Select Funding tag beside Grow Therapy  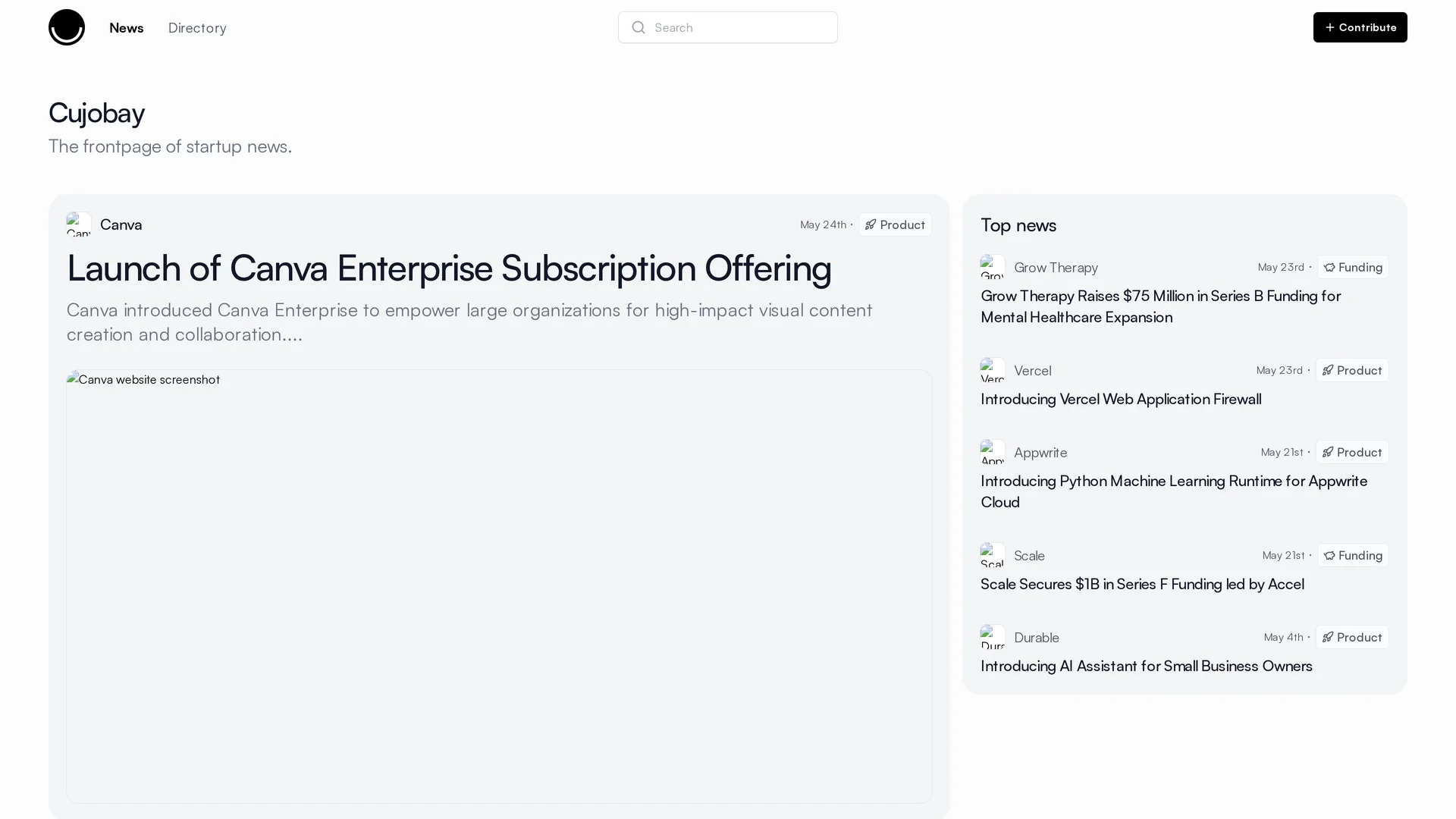(x=1353, y=267)
